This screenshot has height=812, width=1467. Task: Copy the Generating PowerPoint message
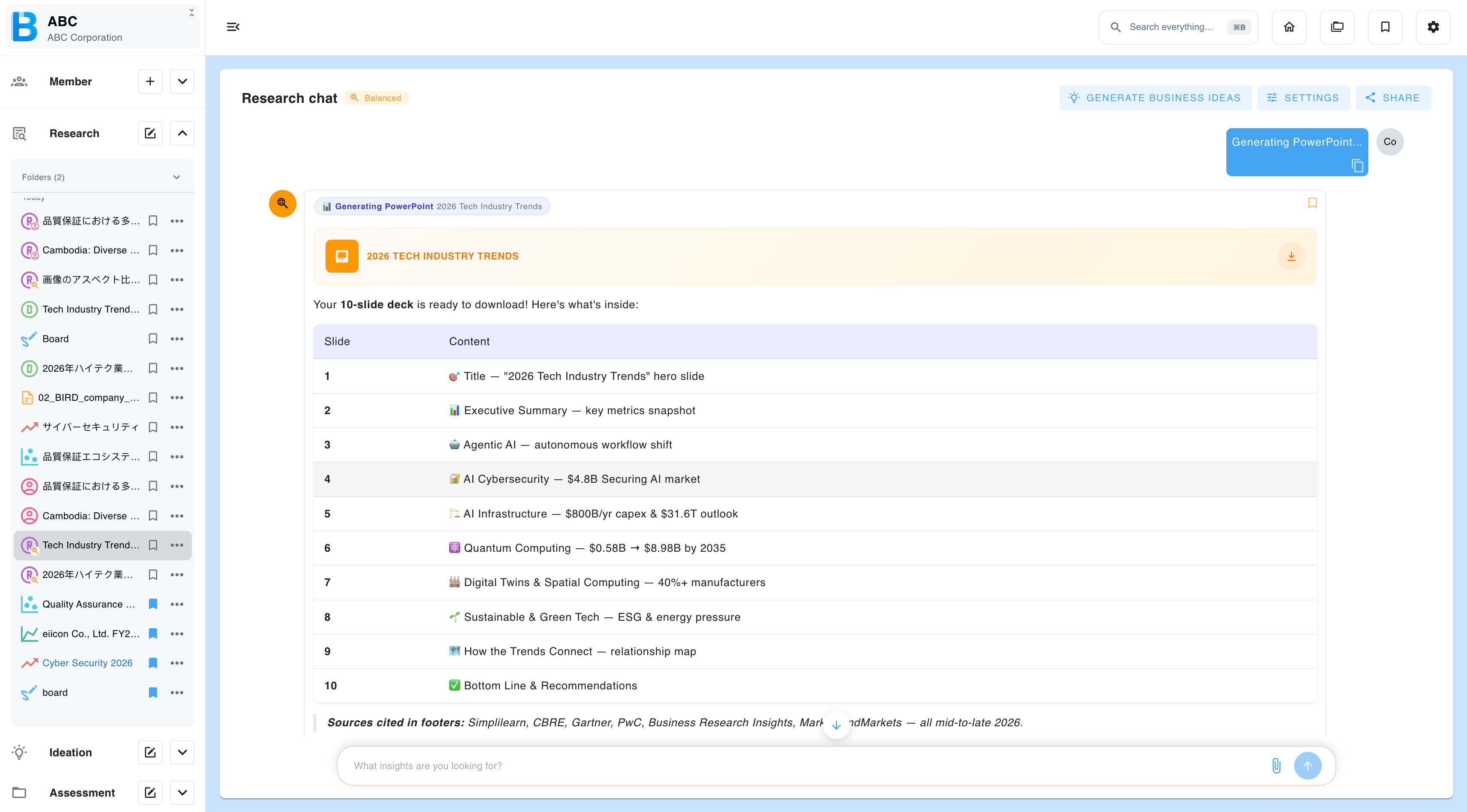pyautogui.click(x=1357, y=165)
